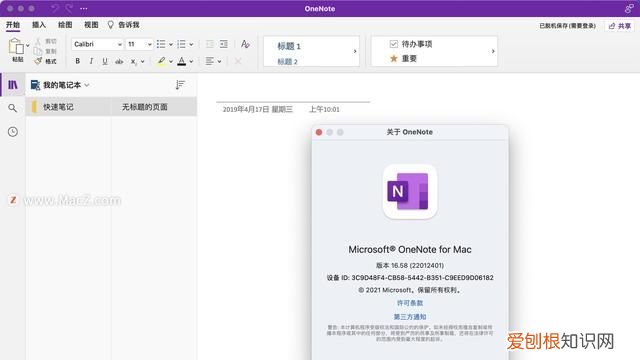The image size is (640, 360).
Task: Click the 已脱机保存 save status text
Action: pyautogui.click(x=567, y=26)
